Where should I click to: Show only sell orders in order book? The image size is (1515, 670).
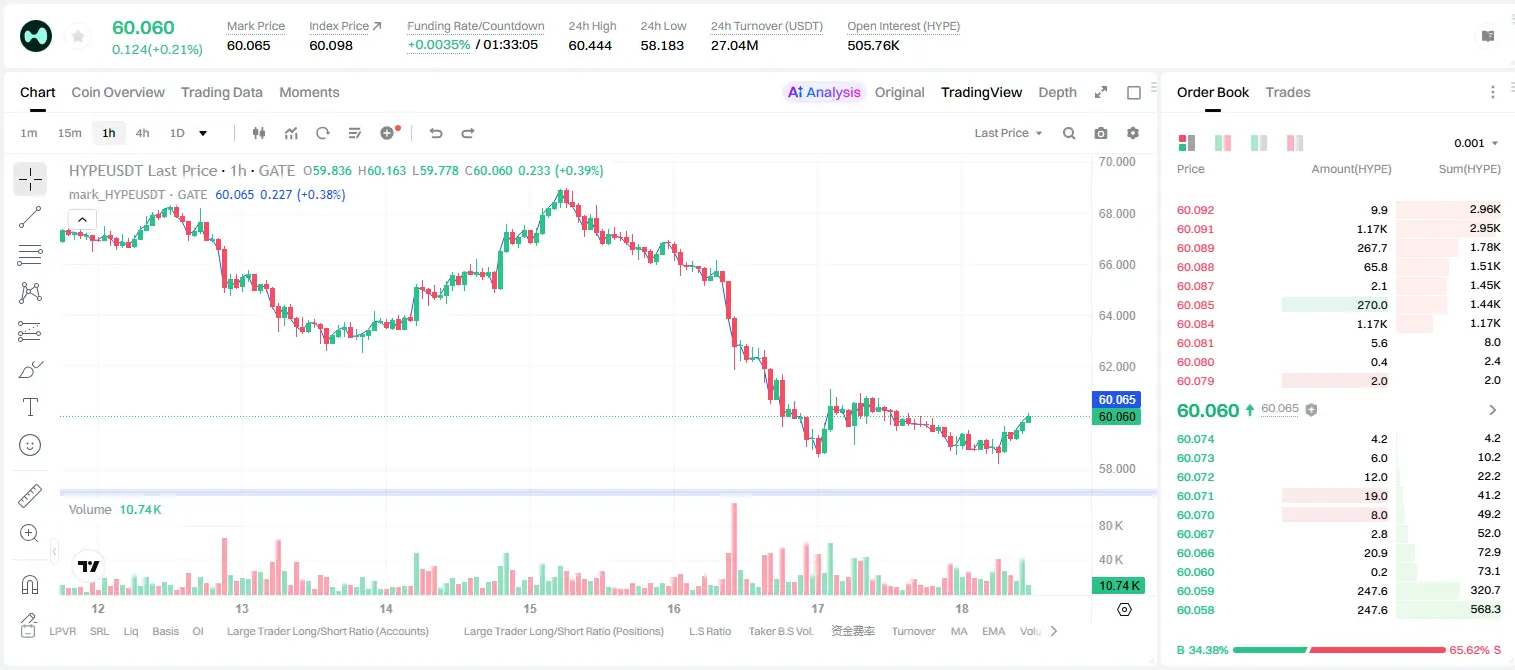(x=1295, y=143)
